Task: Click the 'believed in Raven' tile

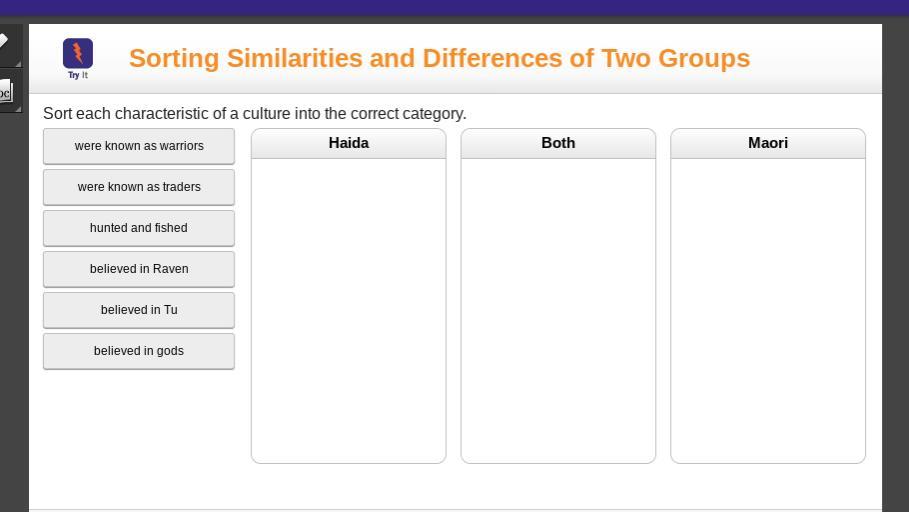Action: click(139, 269)
